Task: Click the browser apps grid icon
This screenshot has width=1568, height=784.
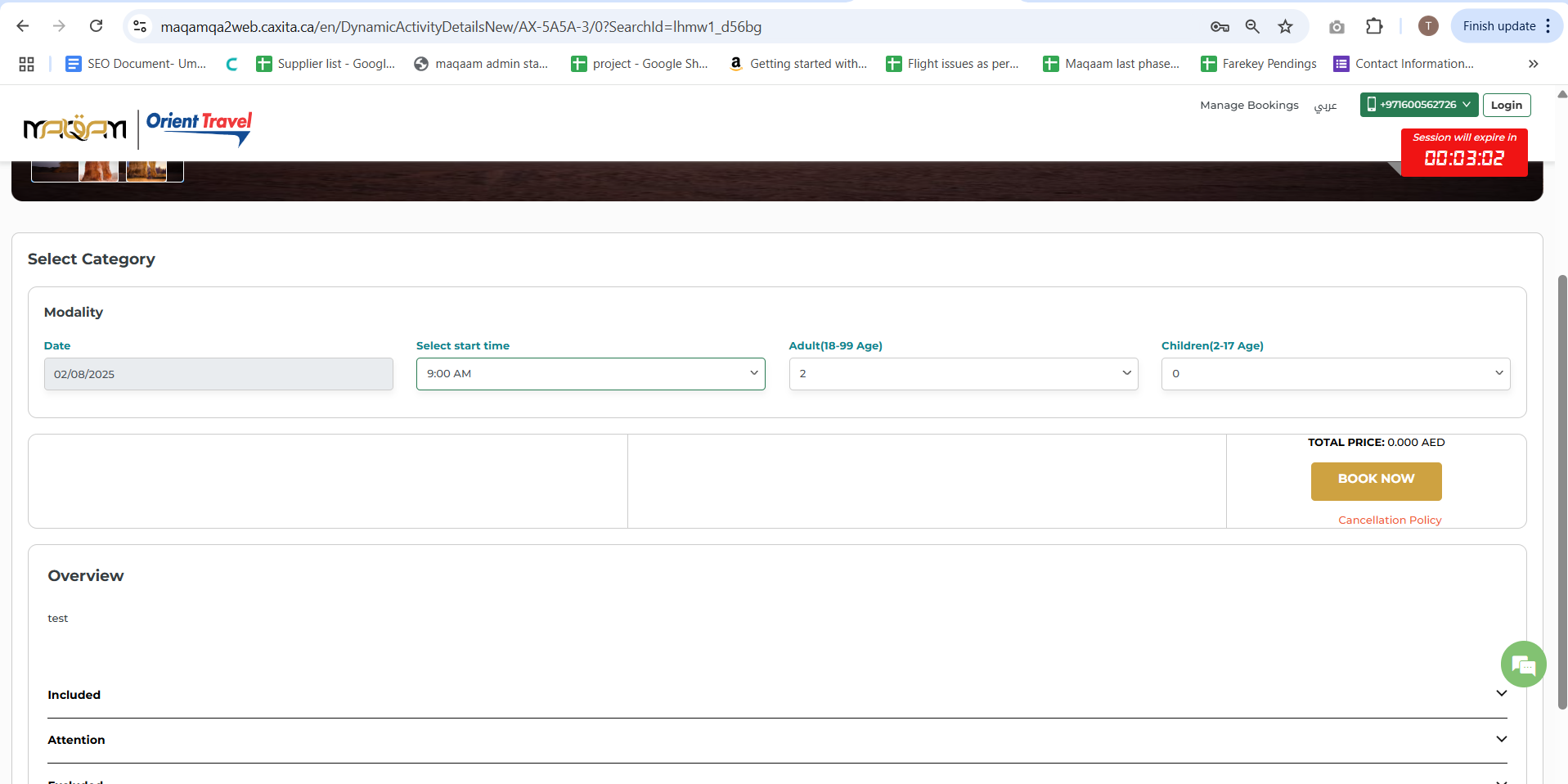Action: pos(26,64)
